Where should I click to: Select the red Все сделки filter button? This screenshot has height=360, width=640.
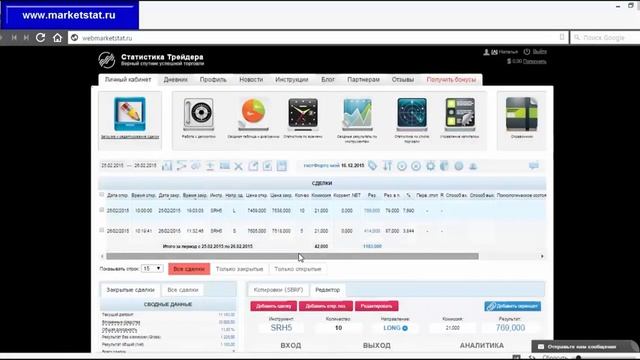(189, 269)
